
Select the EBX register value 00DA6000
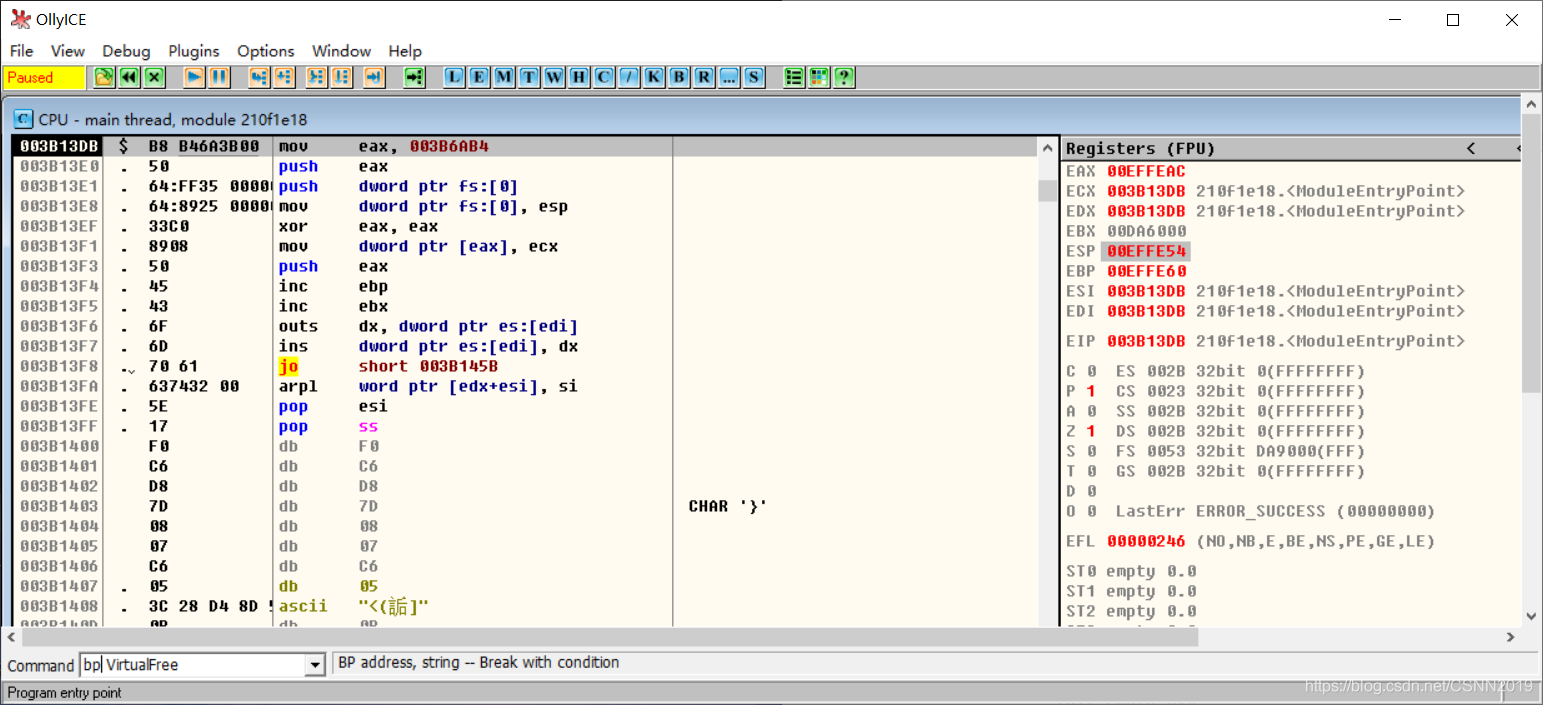click(x=1146, y=231)
